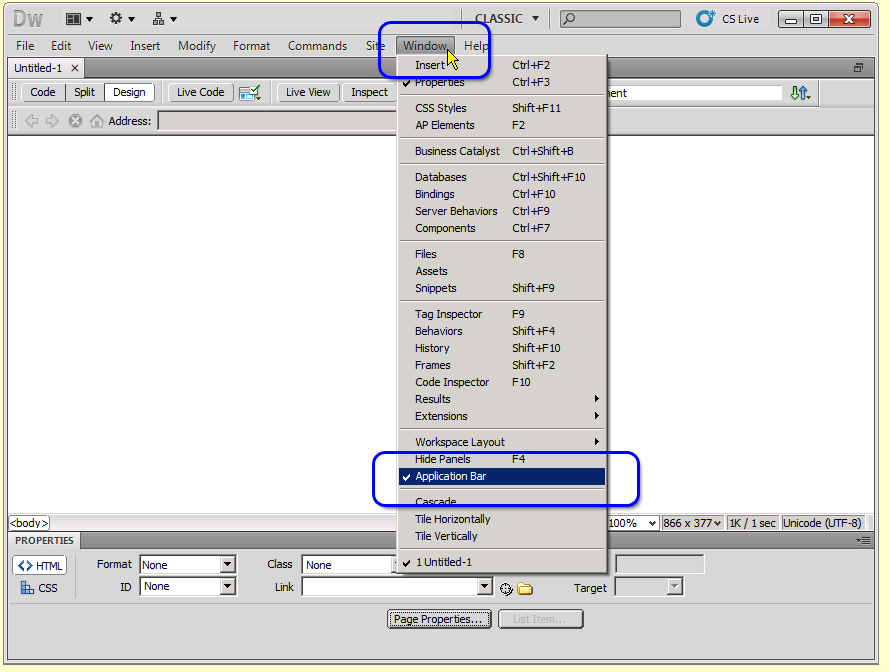Click the CS Live icon
Image resolution: width=890 pixels, height=672 pixels.
coord(706,18)
